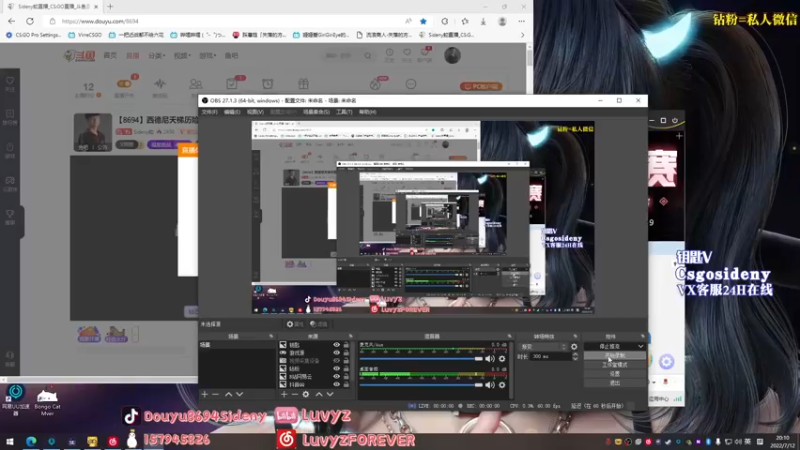Lock the fifth source in Sources list
This screenshot has height=450, width=800.
click(346, 377)
